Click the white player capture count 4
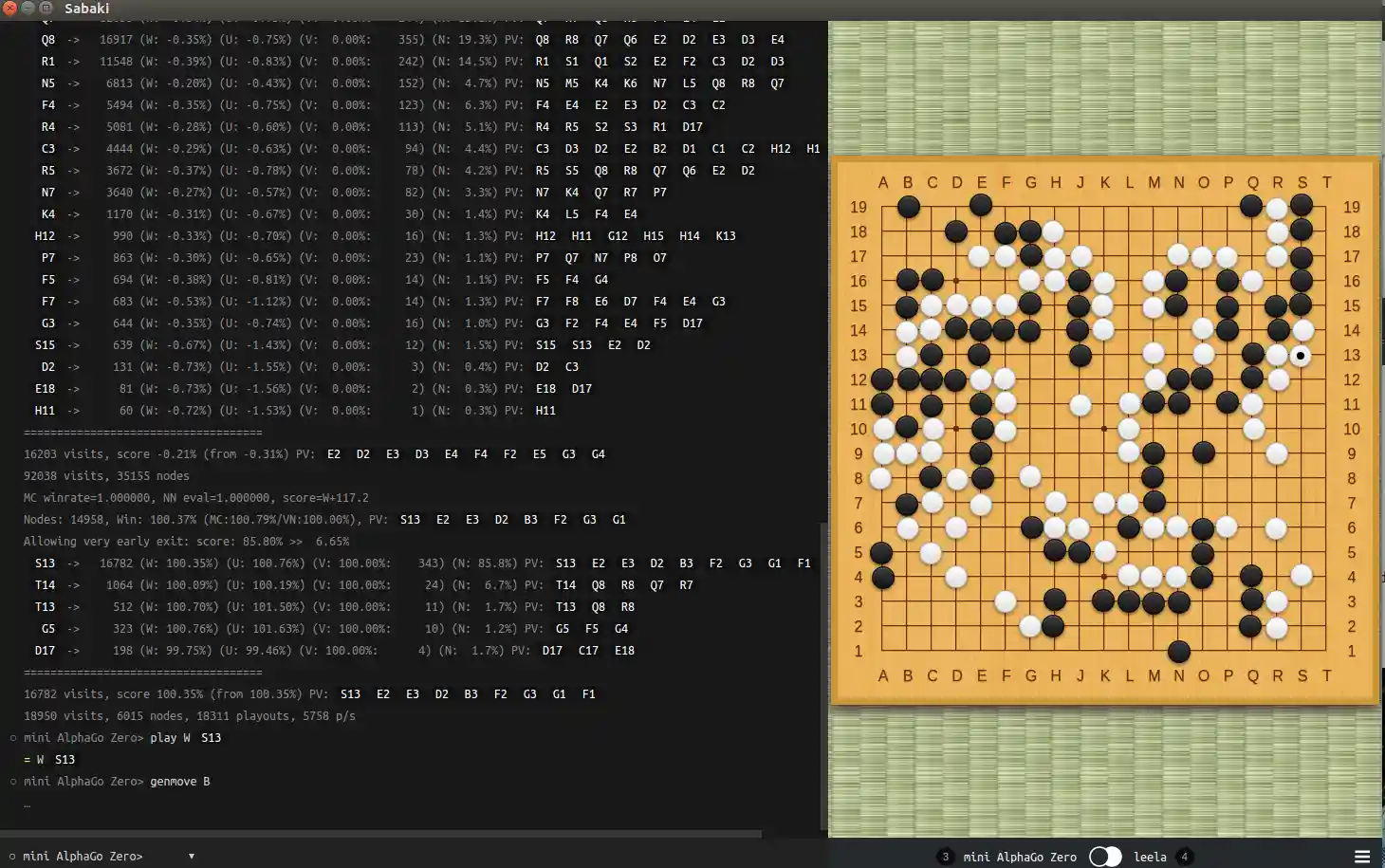This screenshot has width=1385, height=868. pos(1184,857)
